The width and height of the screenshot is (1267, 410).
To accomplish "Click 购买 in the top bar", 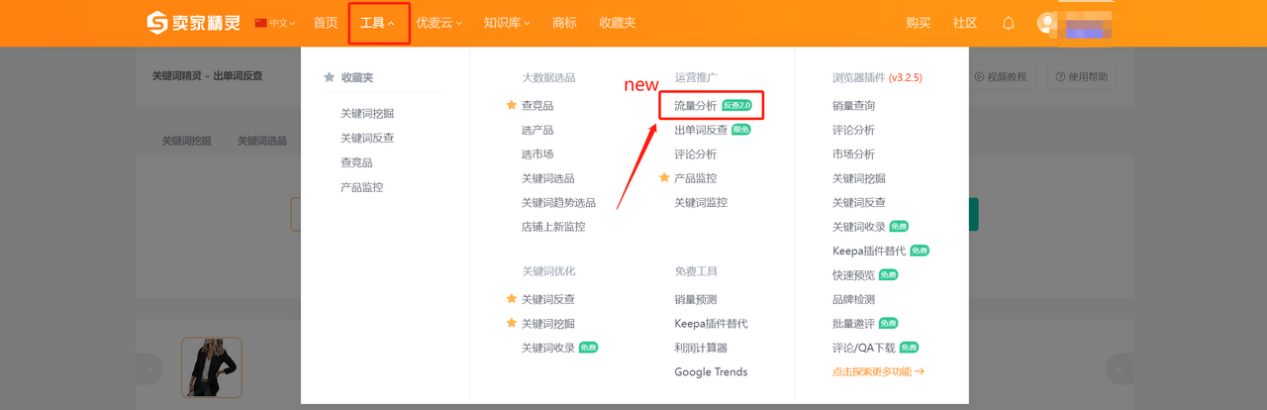I will 918,23.
